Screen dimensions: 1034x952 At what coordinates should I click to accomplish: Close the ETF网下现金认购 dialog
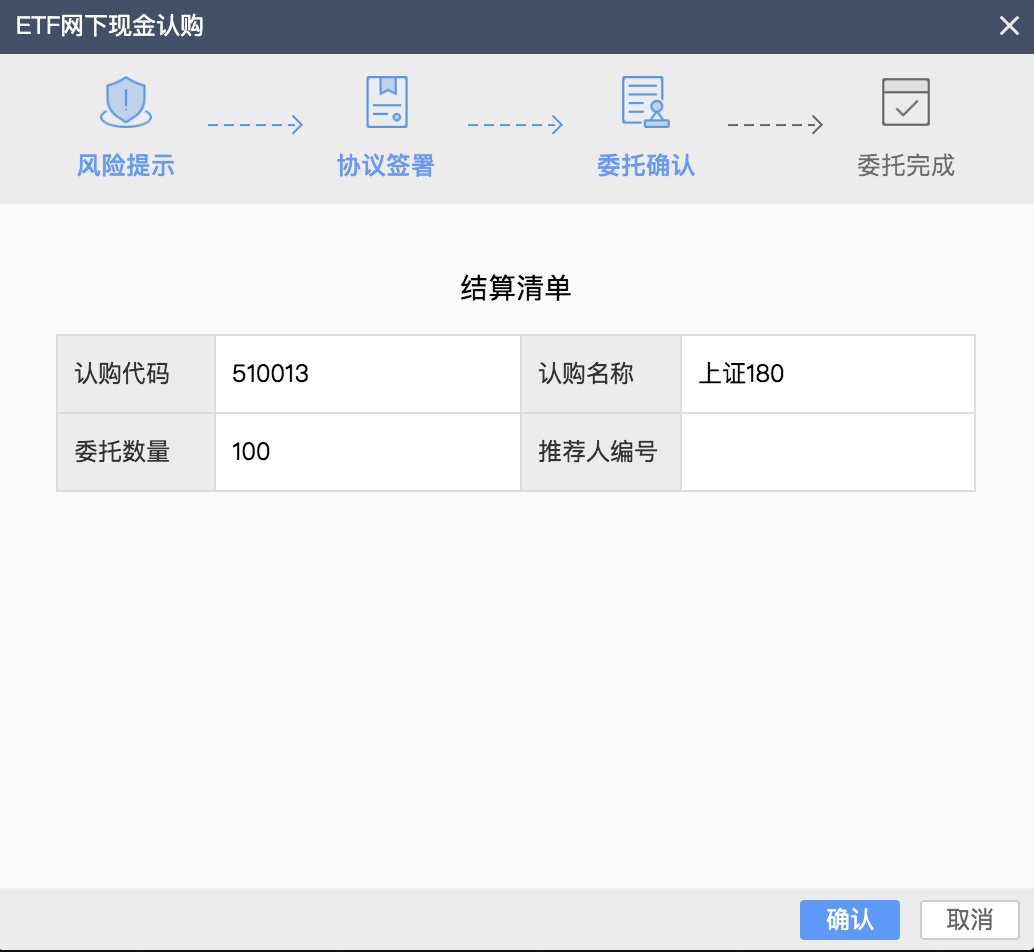point(1009,27)
